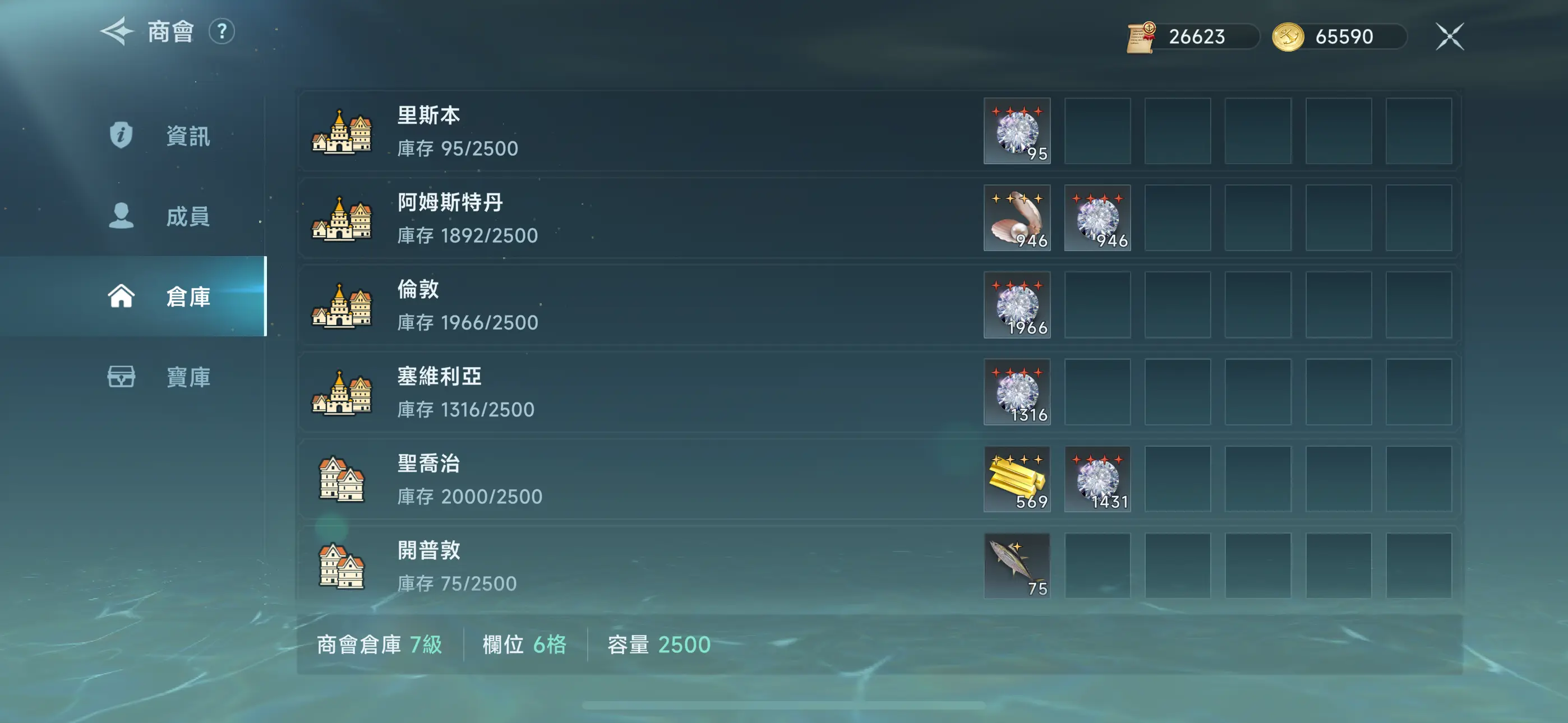Select the diamond item in 里斯本 with 95
This screenshot has width=1568, height=723.
click(x=1017, y=131)
